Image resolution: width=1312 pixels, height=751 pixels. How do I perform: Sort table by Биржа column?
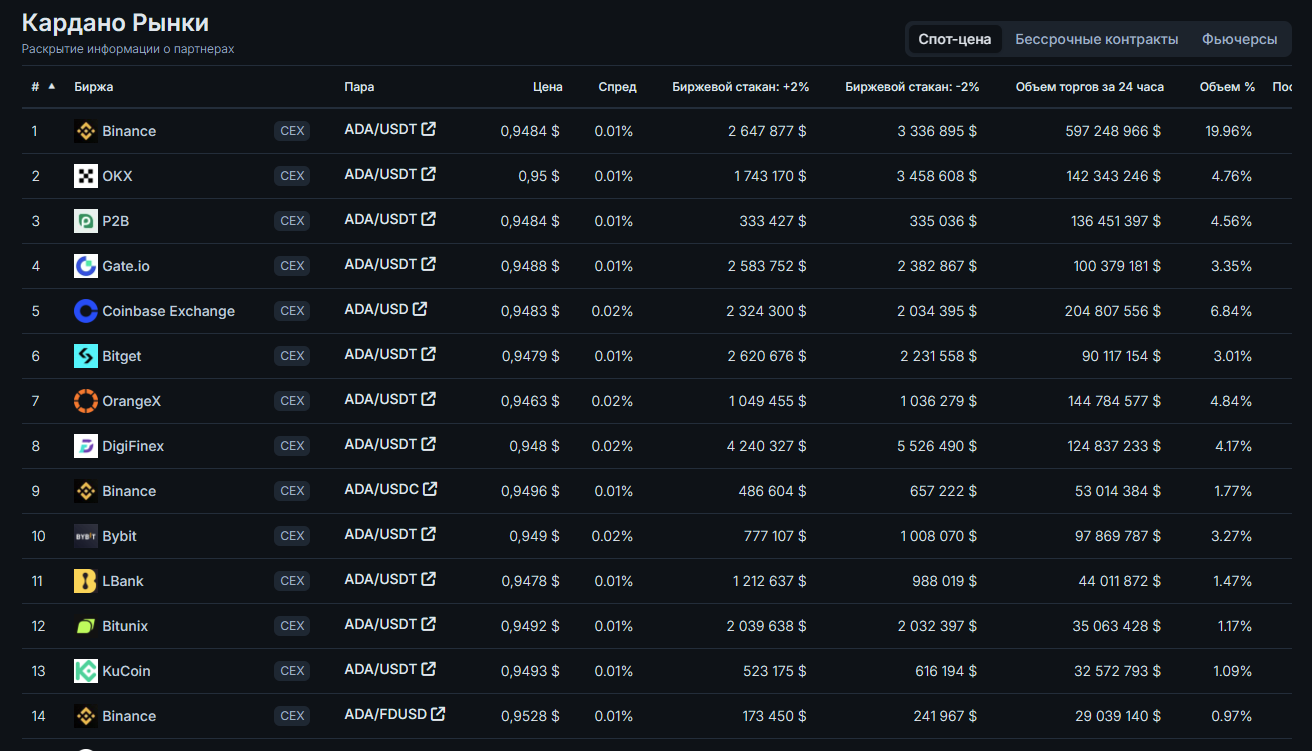(94, 87)
